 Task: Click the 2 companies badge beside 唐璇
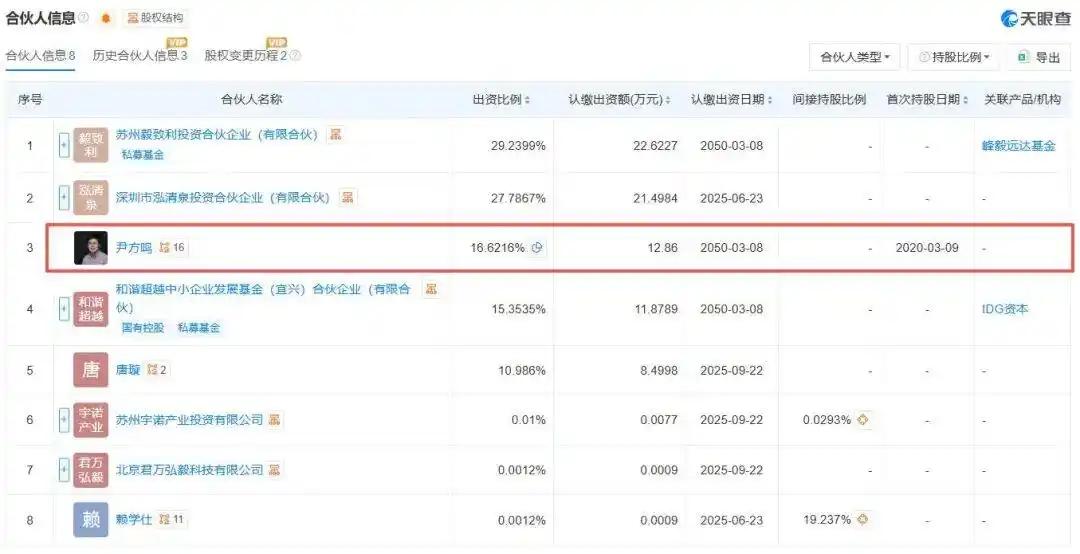click(x=157, y=370)
